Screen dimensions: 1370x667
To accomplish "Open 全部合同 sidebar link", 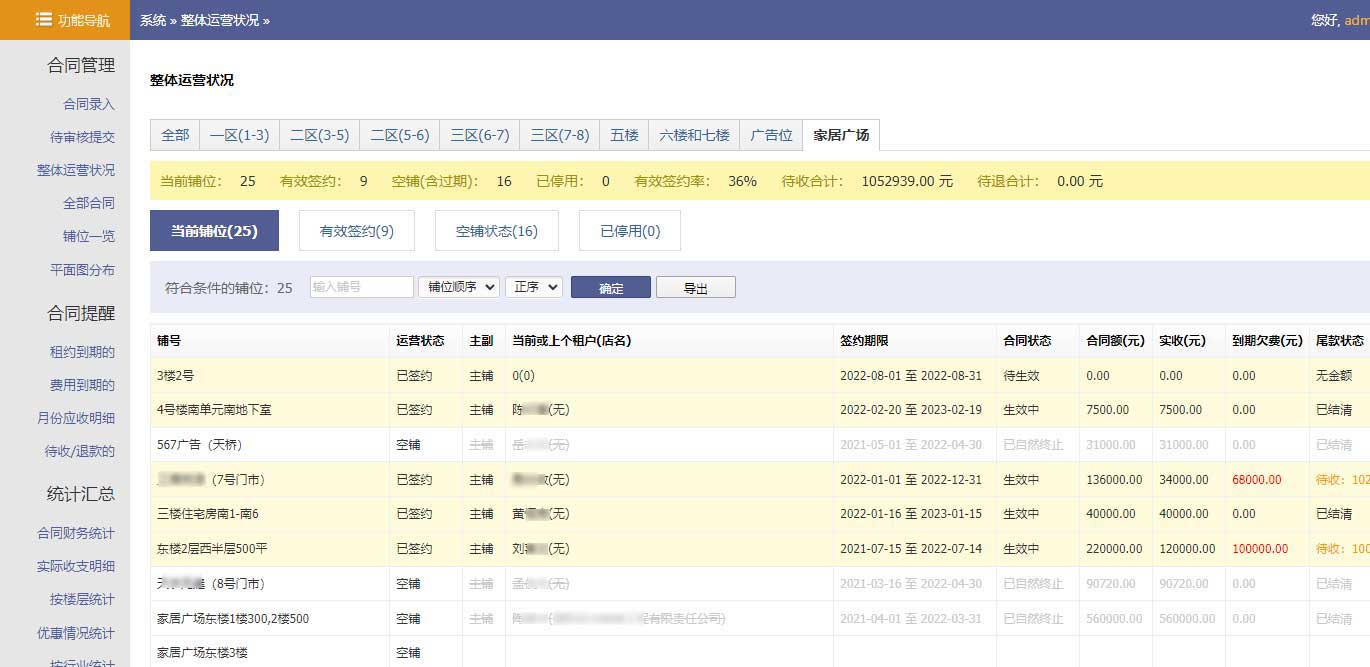I will 89,203.
